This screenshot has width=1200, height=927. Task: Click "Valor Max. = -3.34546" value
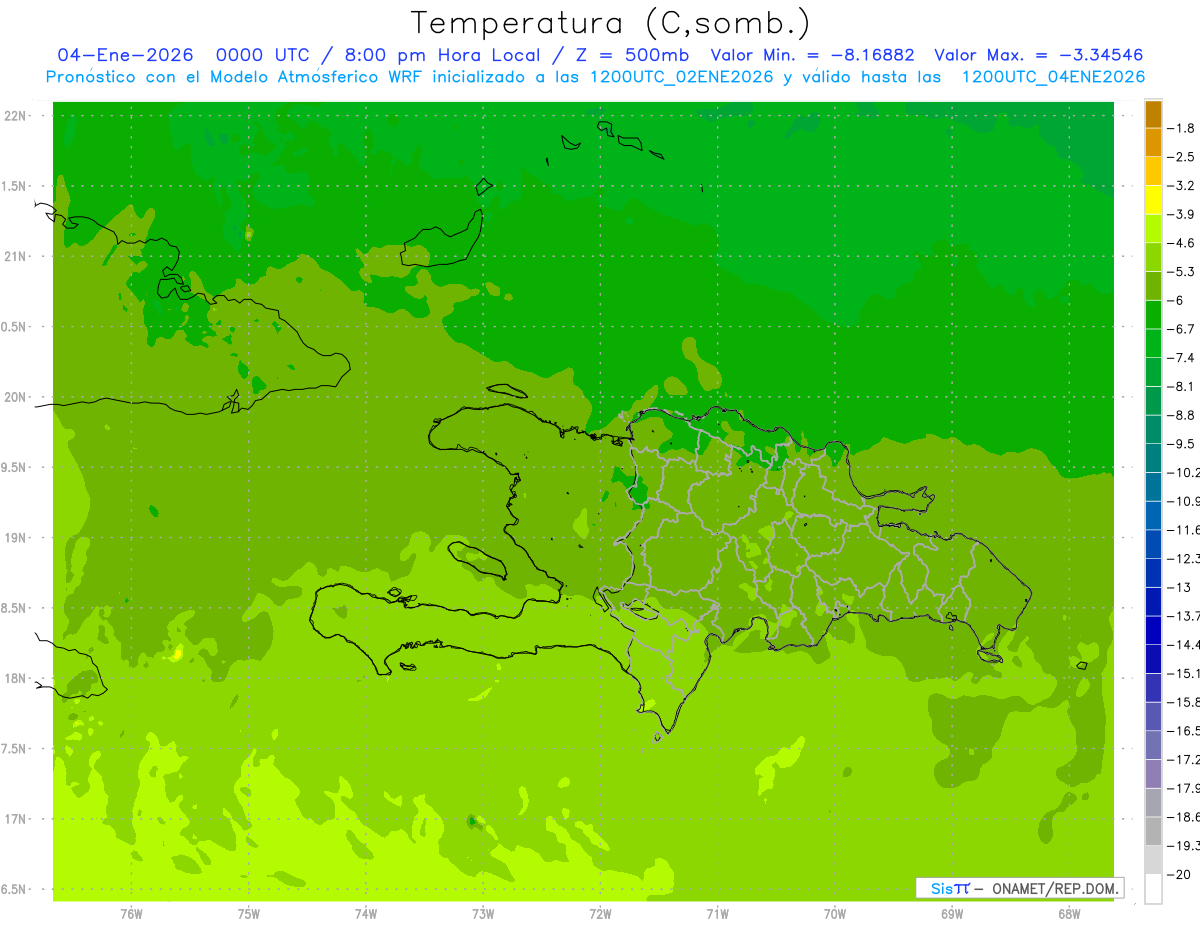click(x=1039, y=55)
